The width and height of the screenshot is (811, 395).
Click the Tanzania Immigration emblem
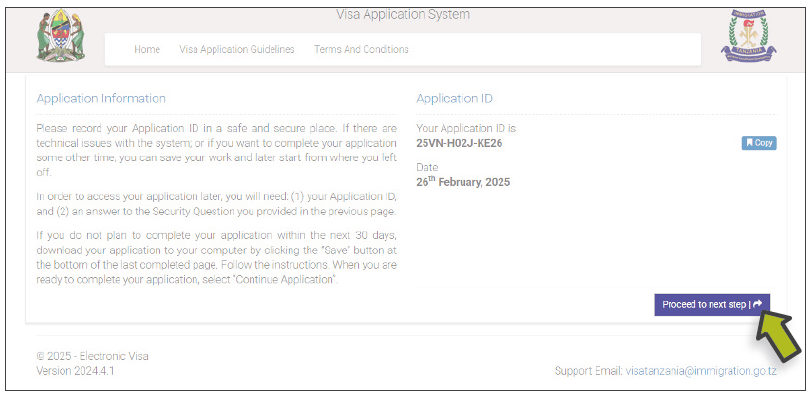coord(748,36)
